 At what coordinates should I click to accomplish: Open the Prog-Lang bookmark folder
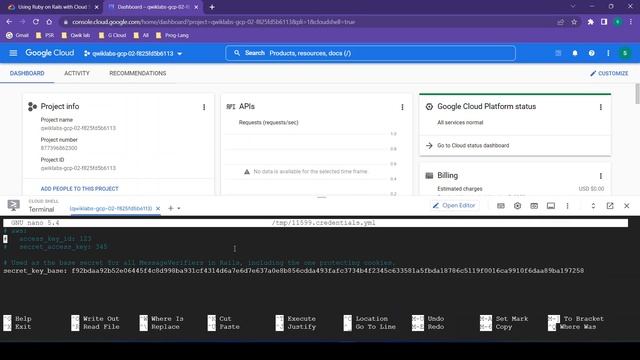tap(172, 36)
